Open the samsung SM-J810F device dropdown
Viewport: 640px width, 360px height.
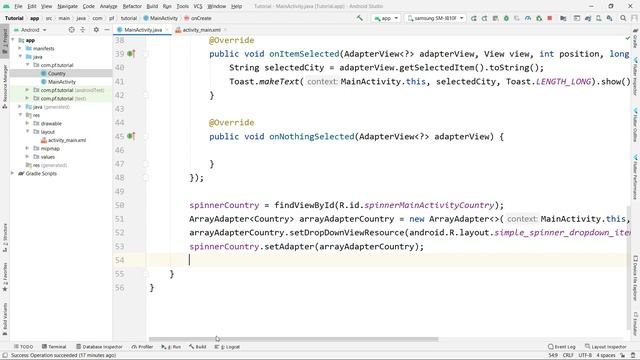coord(435,18)
